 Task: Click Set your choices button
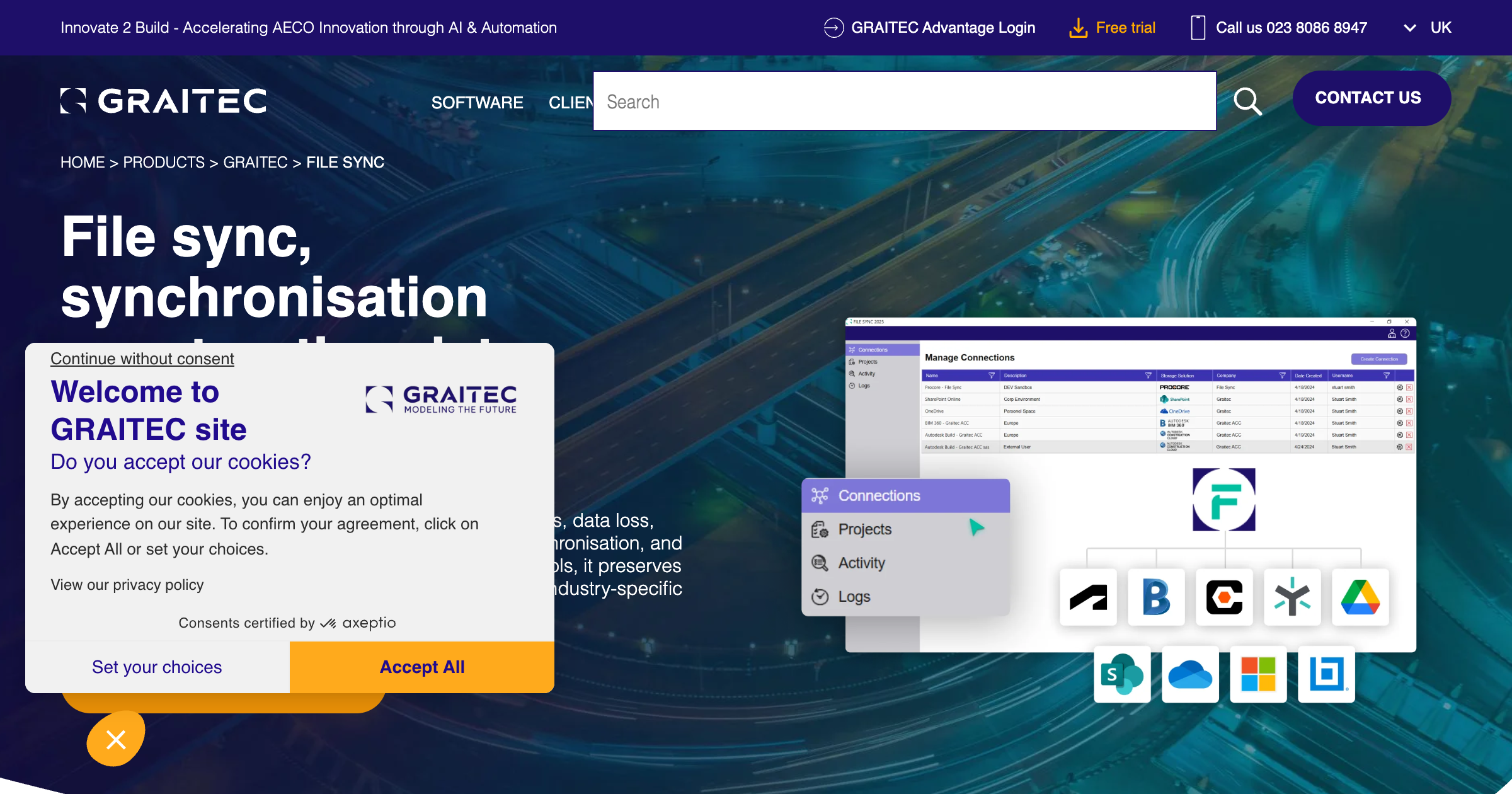pyautogui.click(x=157, y=667)
